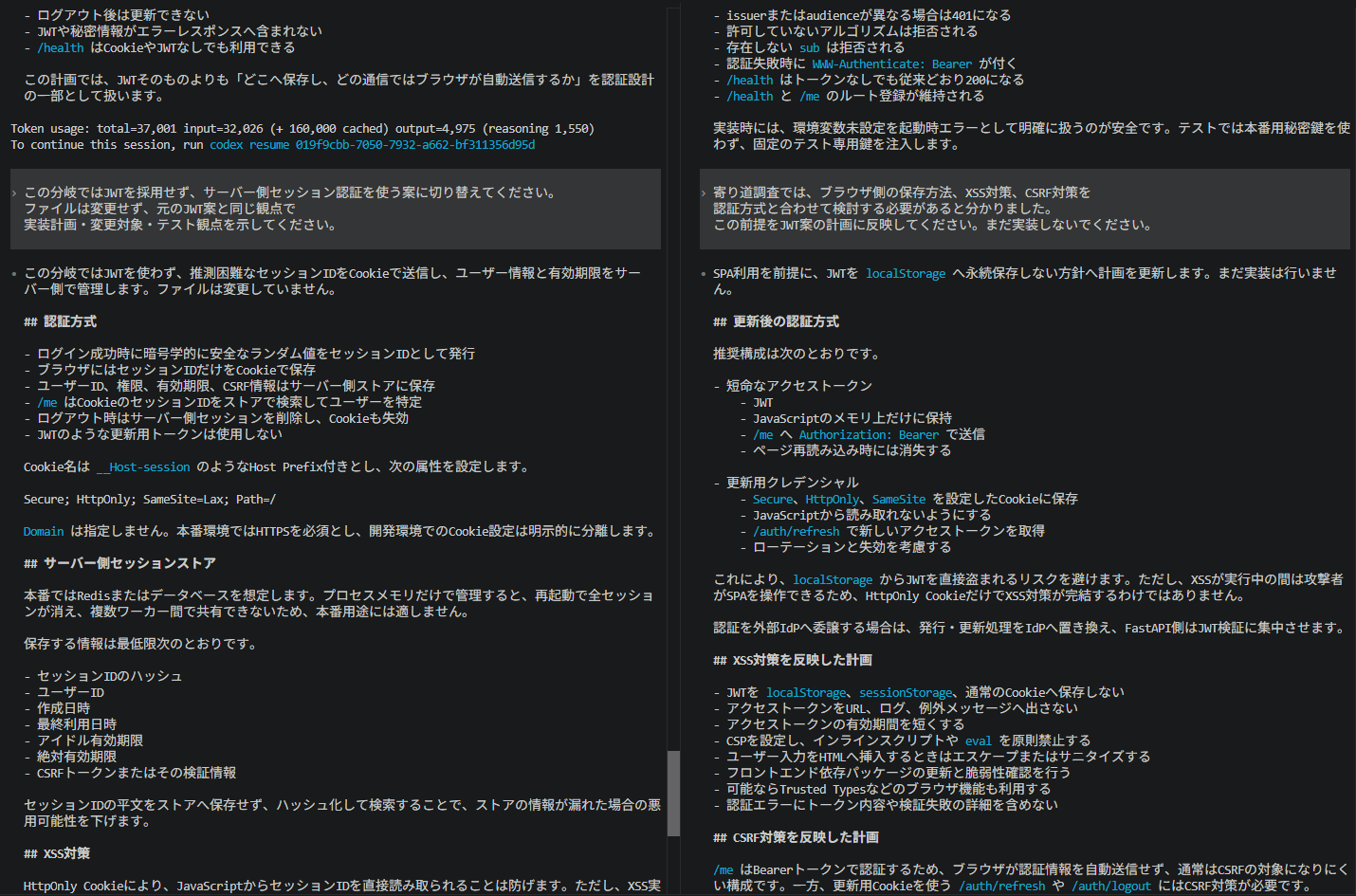
Task: Click the '__Host-session' cookie name
Action: click(x=143, y=467)
